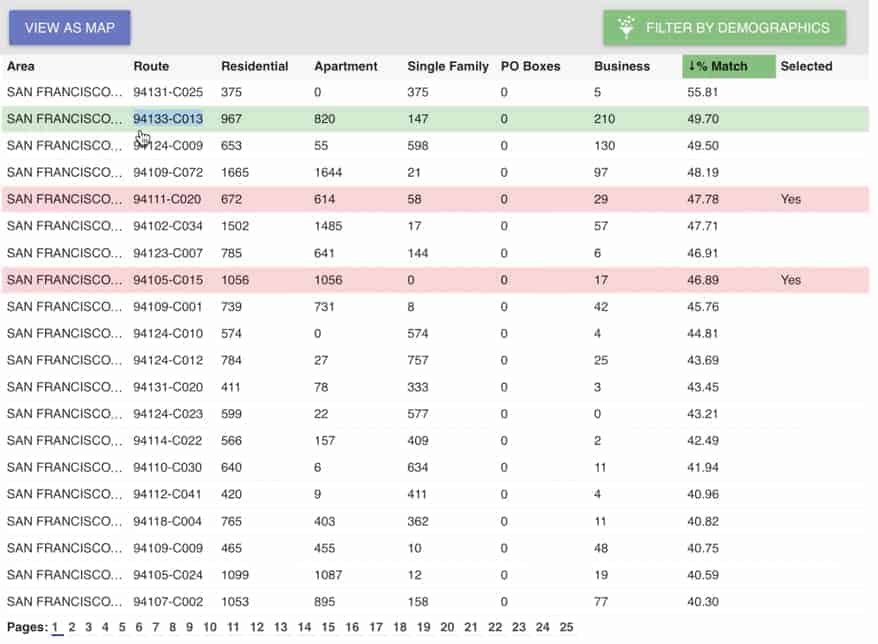Select the route 94133-C013 row
Image resolution: width=878 pixels, height=644 pixels.
click(x=435, y=119)
